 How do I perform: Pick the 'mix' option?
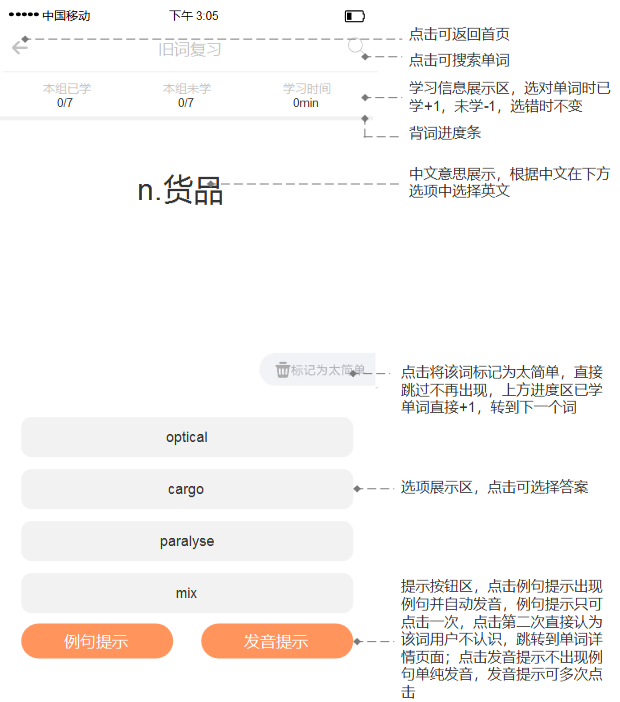pyautogui.click(x=187, y=593)
